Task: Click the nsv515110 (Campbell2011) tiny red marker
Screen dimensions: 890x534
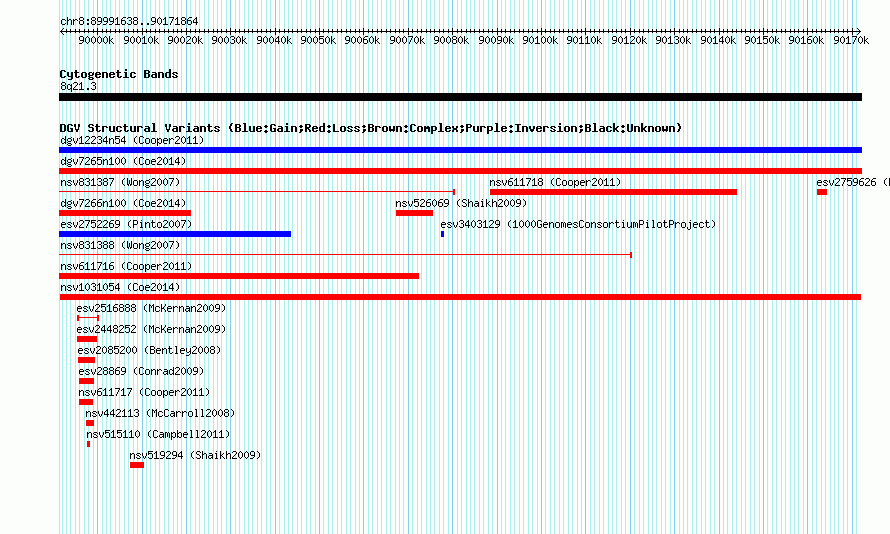Action: coord(89,444)
